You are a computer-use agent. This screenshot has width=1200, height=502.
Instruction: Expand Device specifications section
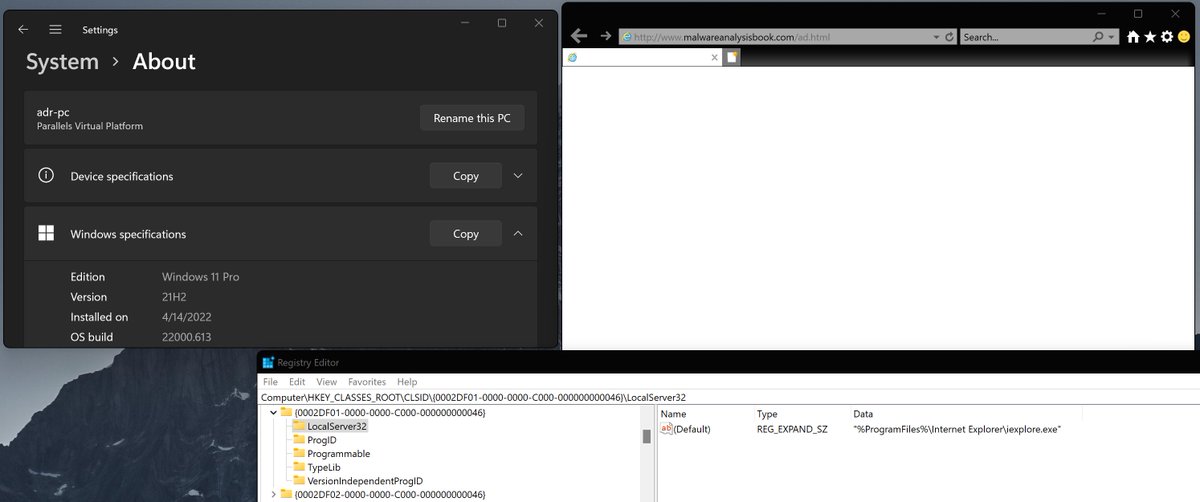pos(518,176)
